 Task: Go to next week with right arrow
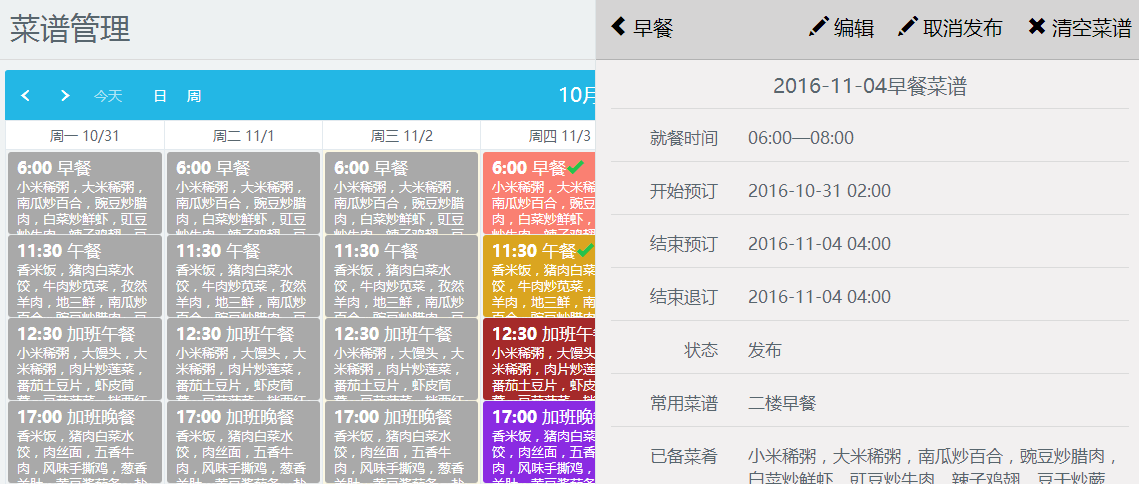click(x=65, y=96)
